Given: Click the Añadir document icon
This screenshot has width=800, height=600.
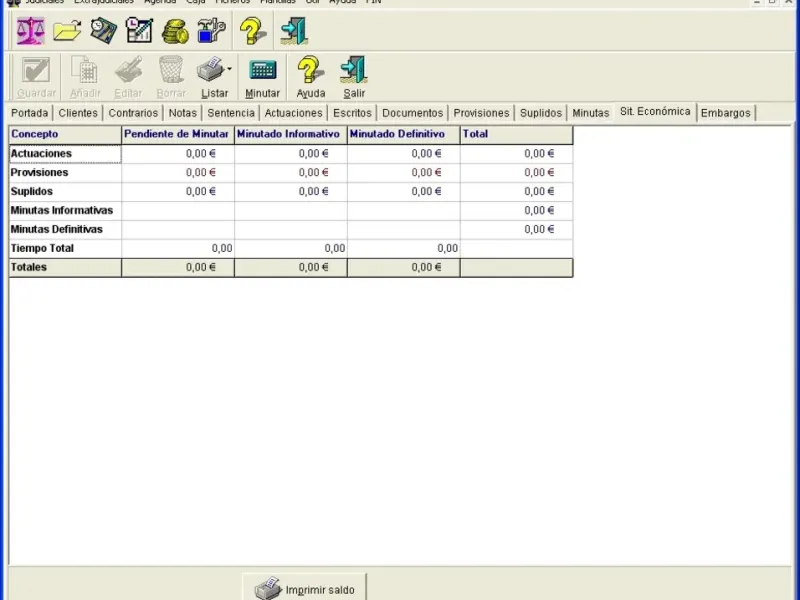Looking at the screenshot, I should (85, 70).
